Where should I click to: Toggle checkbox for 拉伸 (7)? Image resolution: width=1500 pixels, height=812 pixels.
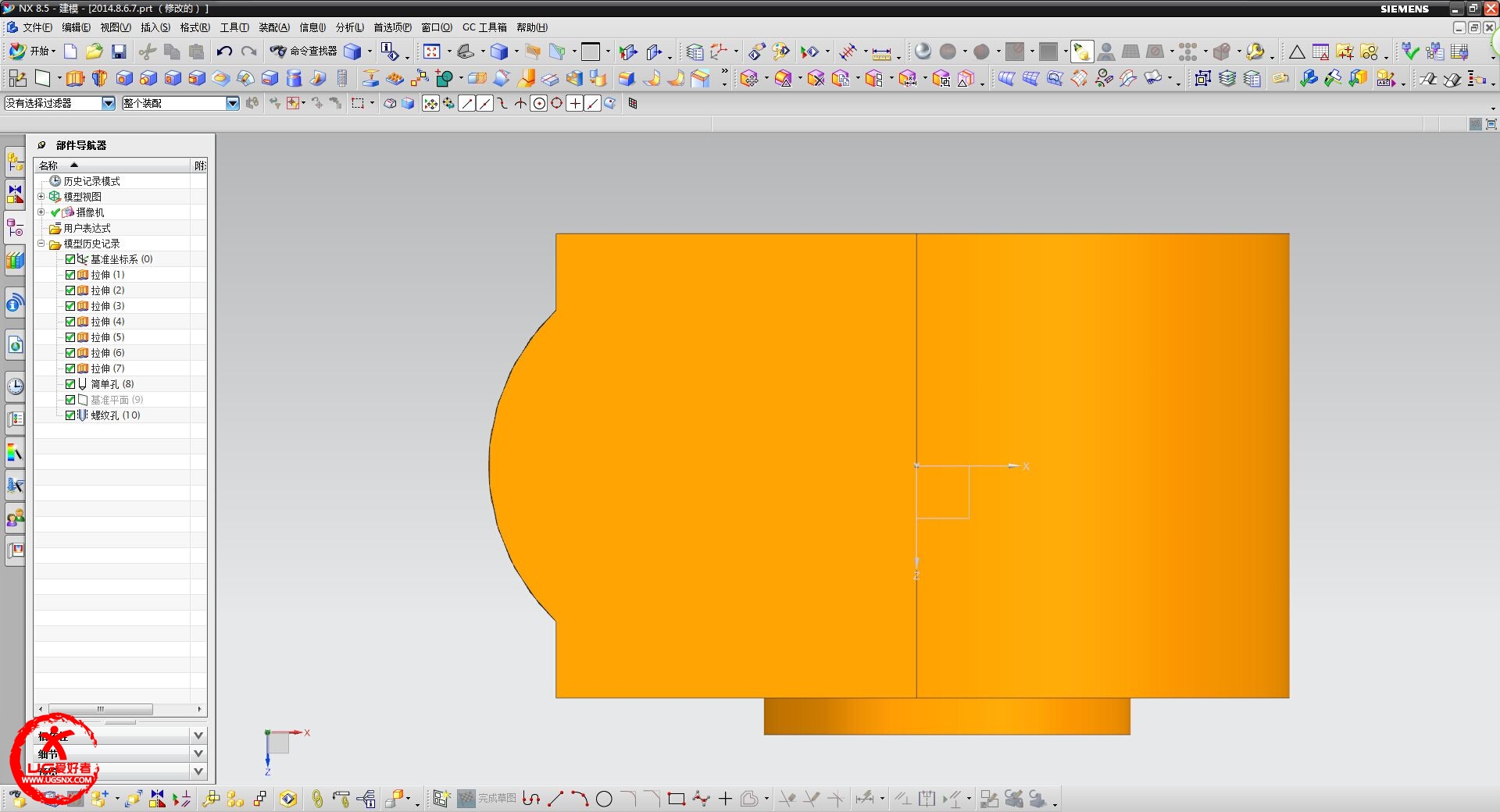(70, 369)
